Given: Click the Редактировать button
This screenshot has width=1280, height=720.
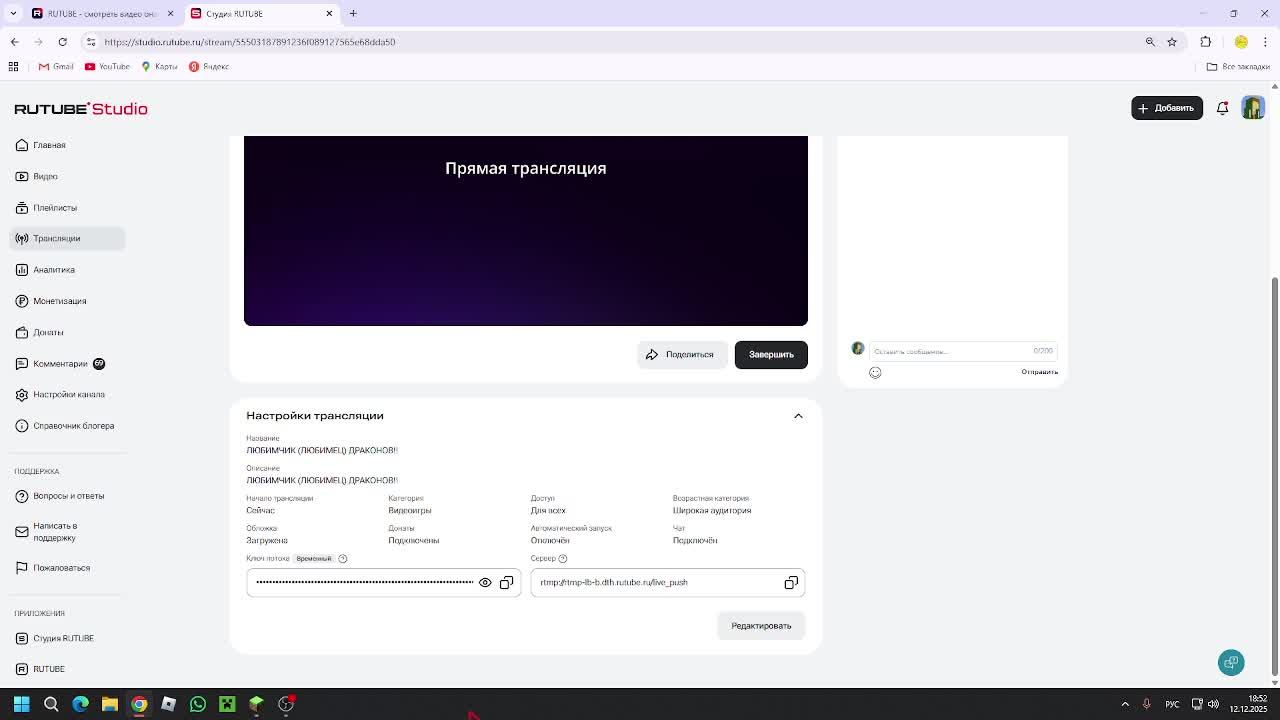Looking at the screenshot, I should (x=761, y=626).
